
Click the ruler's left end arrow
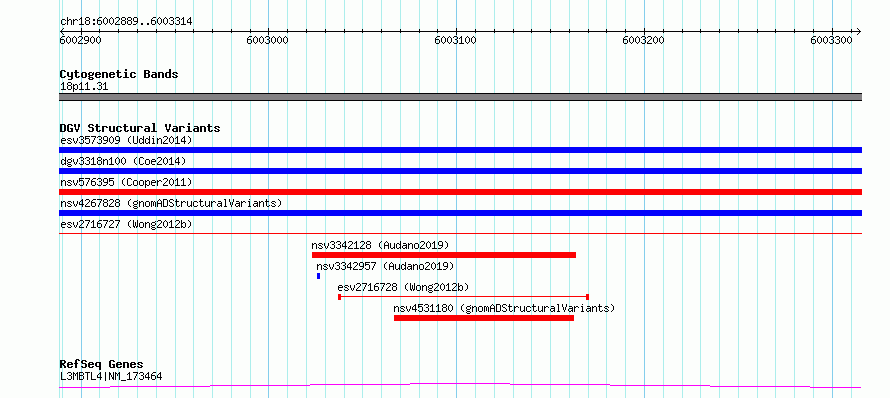pos(62,31)
